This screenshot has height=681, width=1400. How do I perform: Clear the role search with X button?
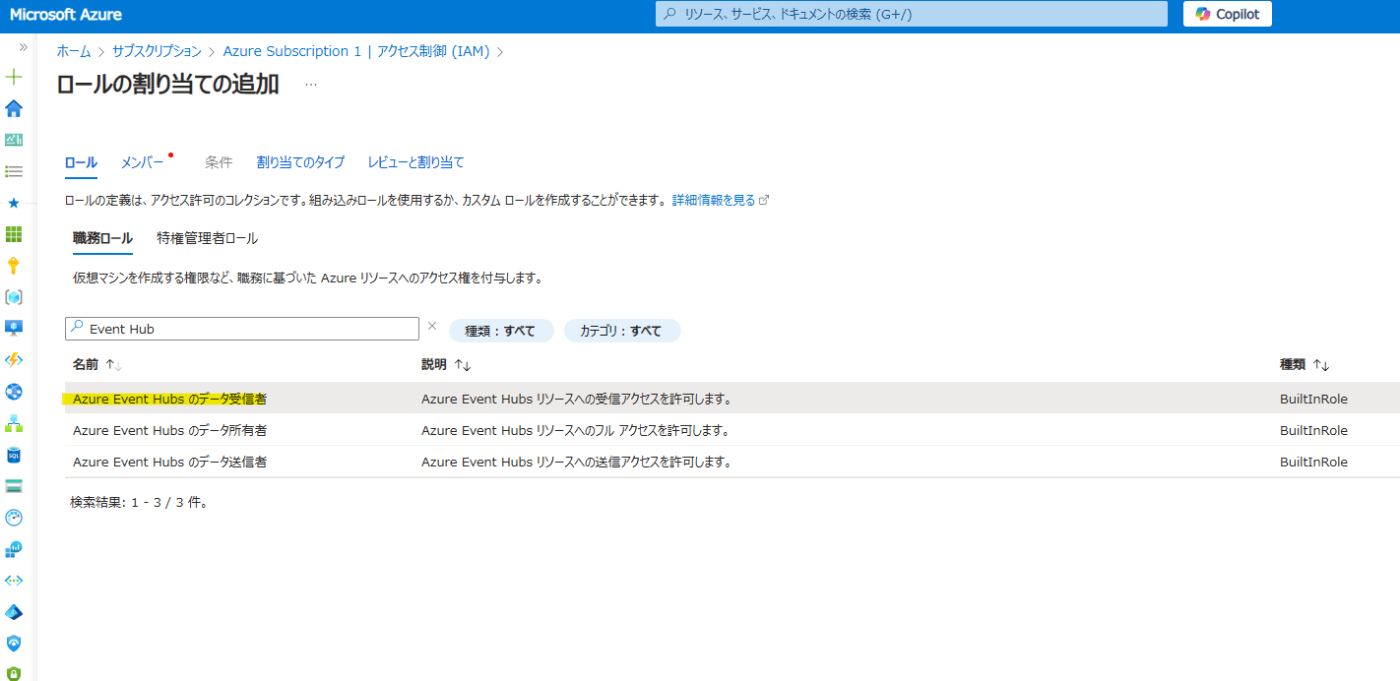coord(432,326)
